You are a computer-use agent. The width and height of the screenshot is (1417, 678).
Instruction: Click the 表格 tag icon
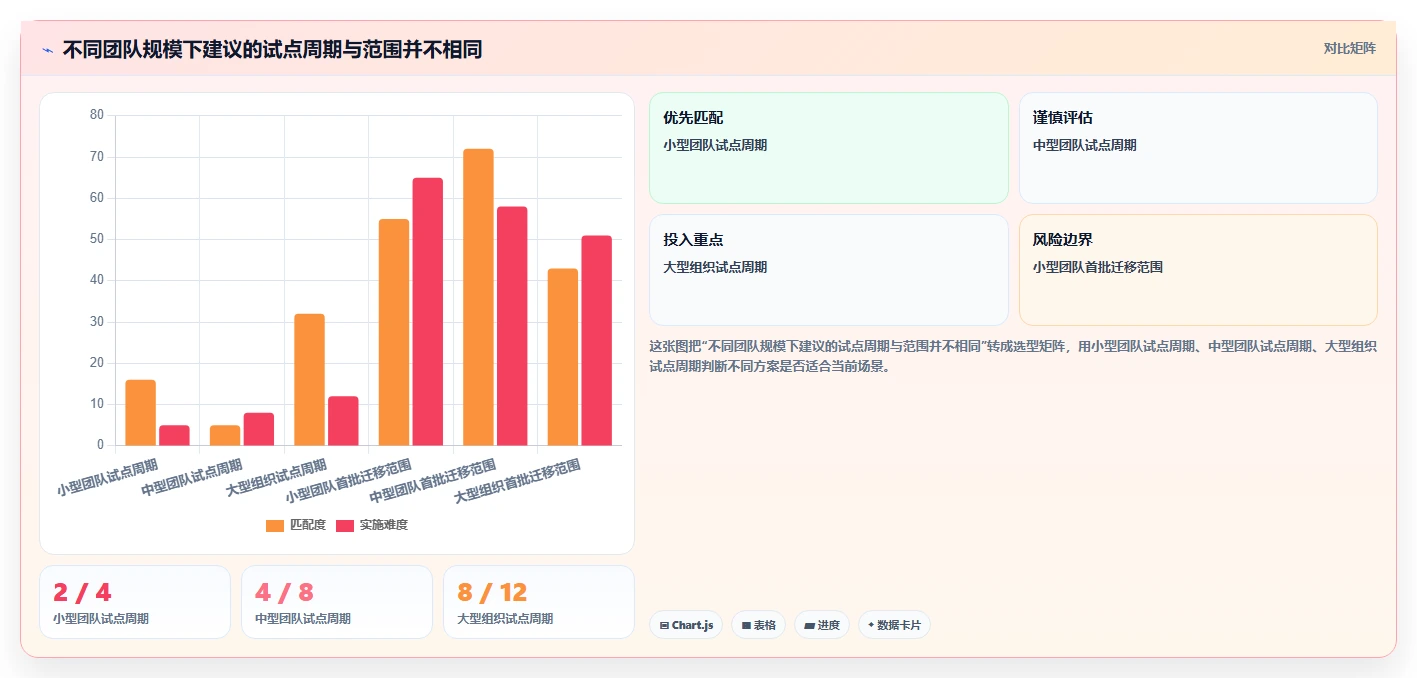(x=746, y=625)
